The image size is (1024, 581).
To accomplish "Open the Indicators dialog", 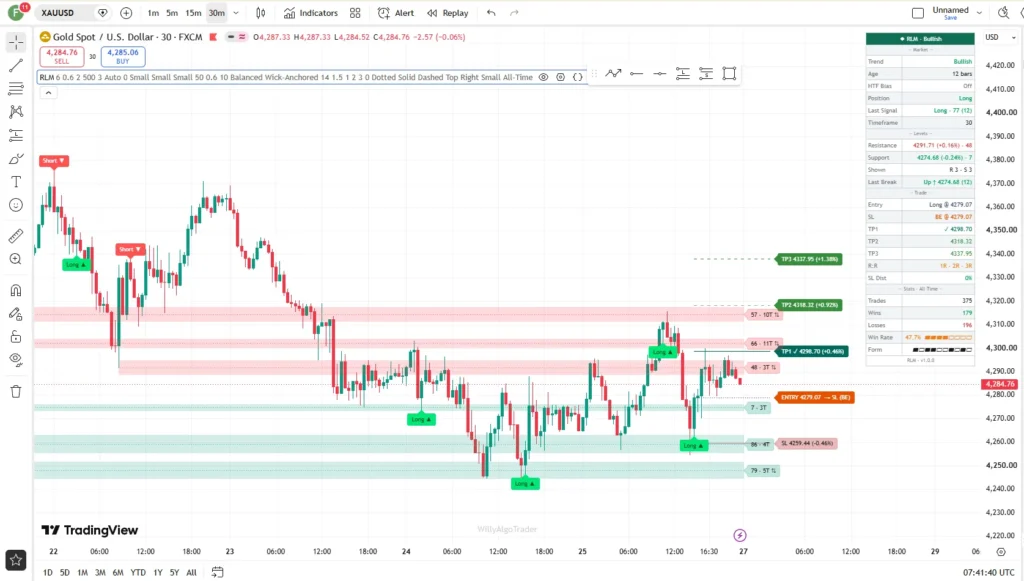I will pos(311,13).
